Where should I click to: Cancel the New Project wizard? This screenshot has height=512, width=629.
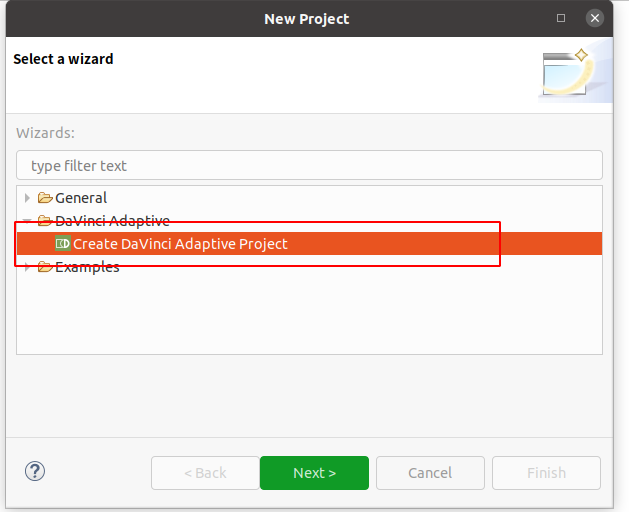430,473
